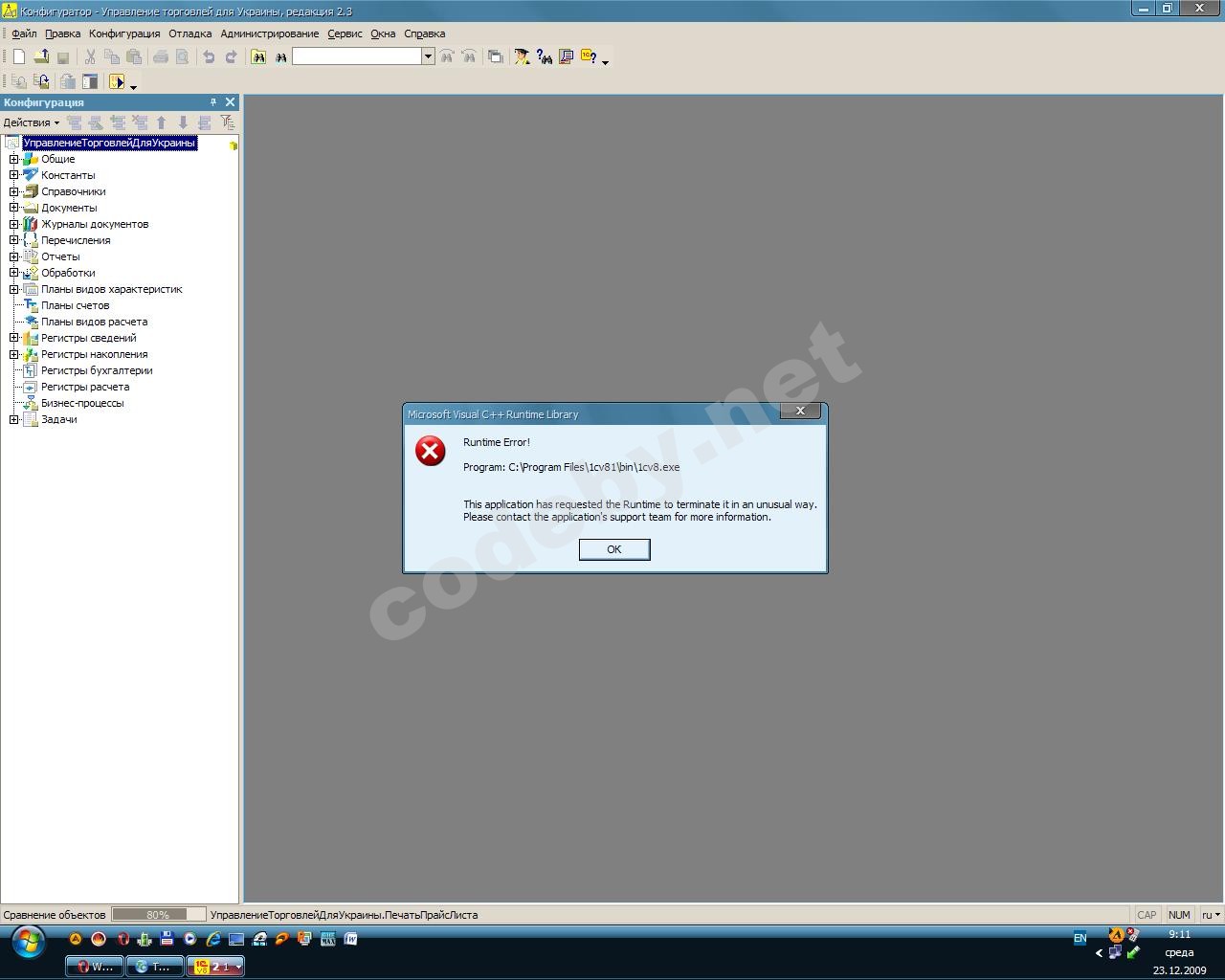Screen dimensions: 1225x980
Task: Open the Правка menu
Action: pos(63,33)
